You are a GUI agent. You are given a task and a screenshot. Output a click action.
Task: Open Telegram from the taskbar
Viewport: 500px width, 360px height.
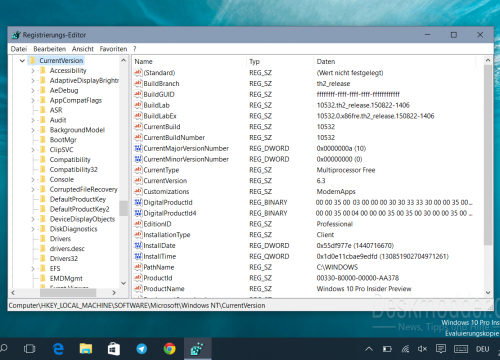142,349
